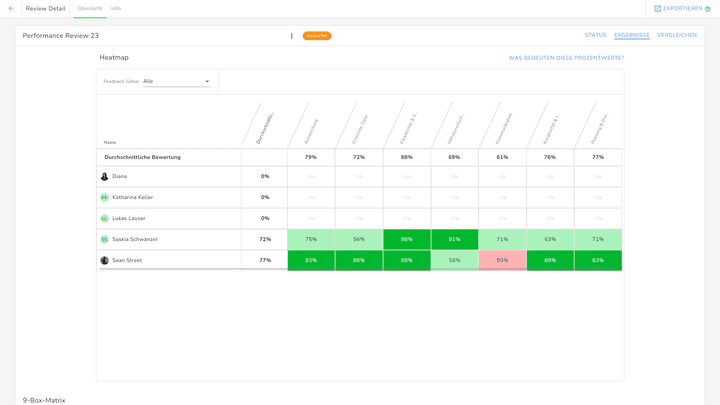Click the orange status badge
The image size is (720, 405).
click(x=317, y=36)
